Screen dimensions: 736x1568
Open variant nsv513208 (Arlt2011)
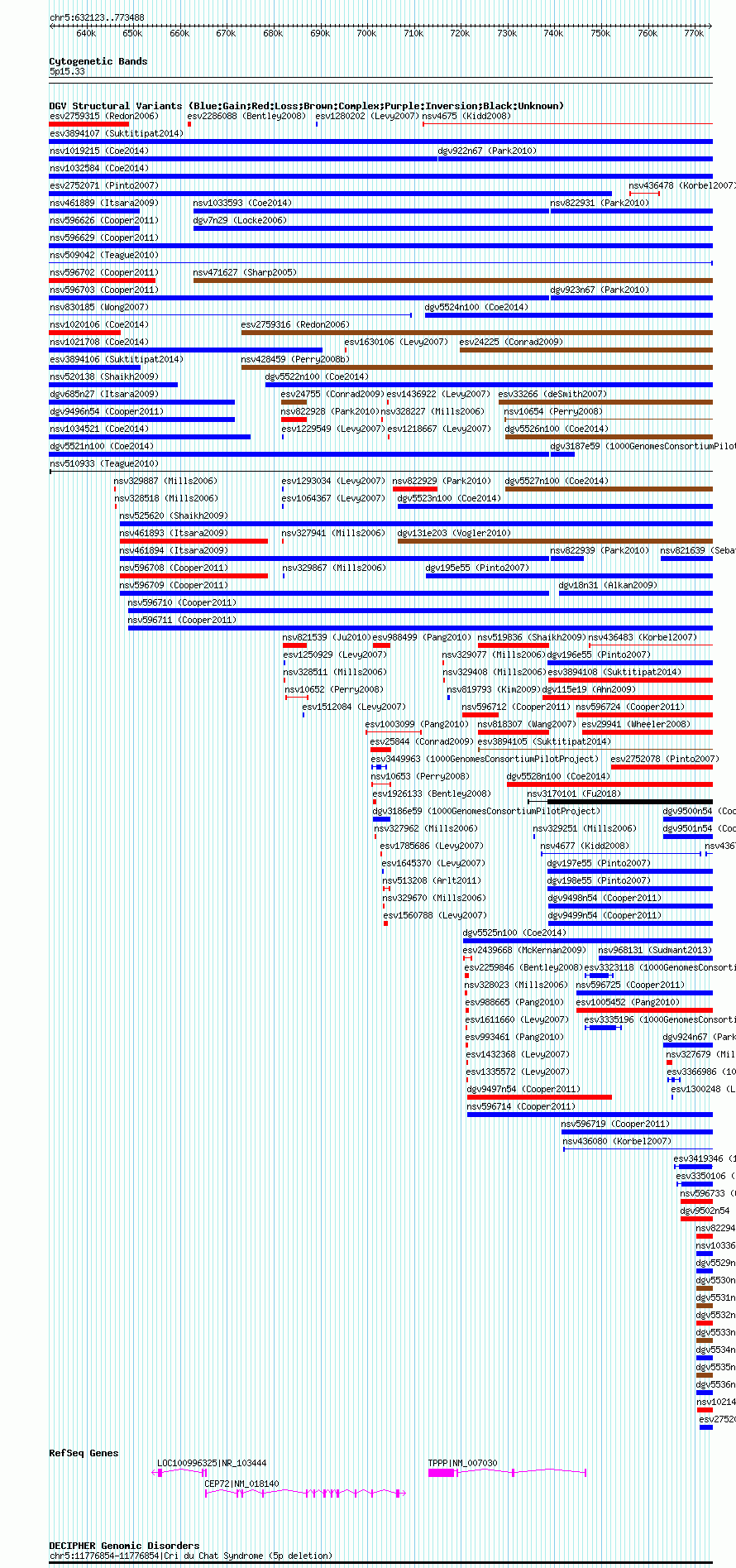[431, 881]
